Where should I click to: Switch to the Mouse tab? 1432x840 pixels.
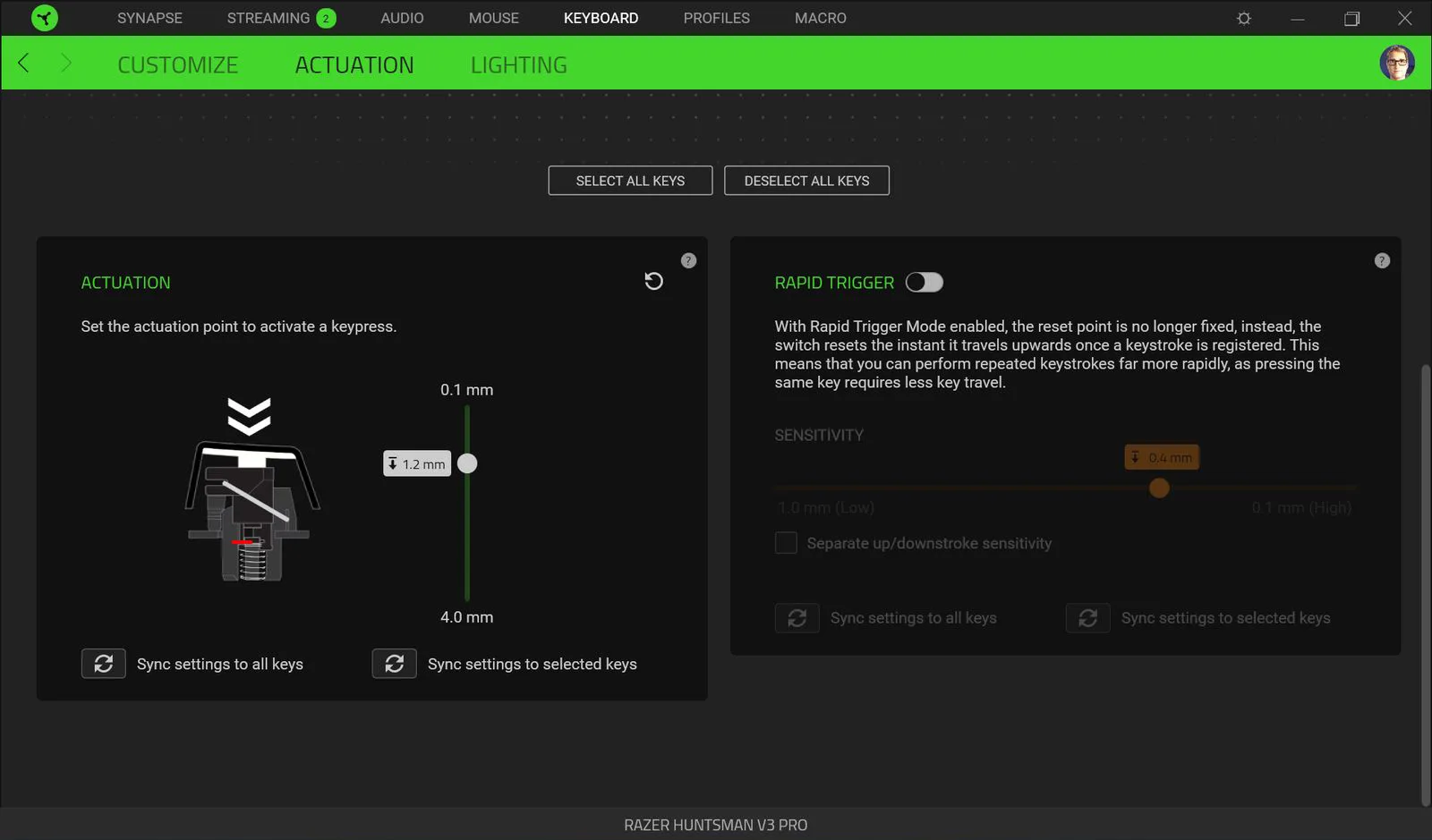coord(494,18)
